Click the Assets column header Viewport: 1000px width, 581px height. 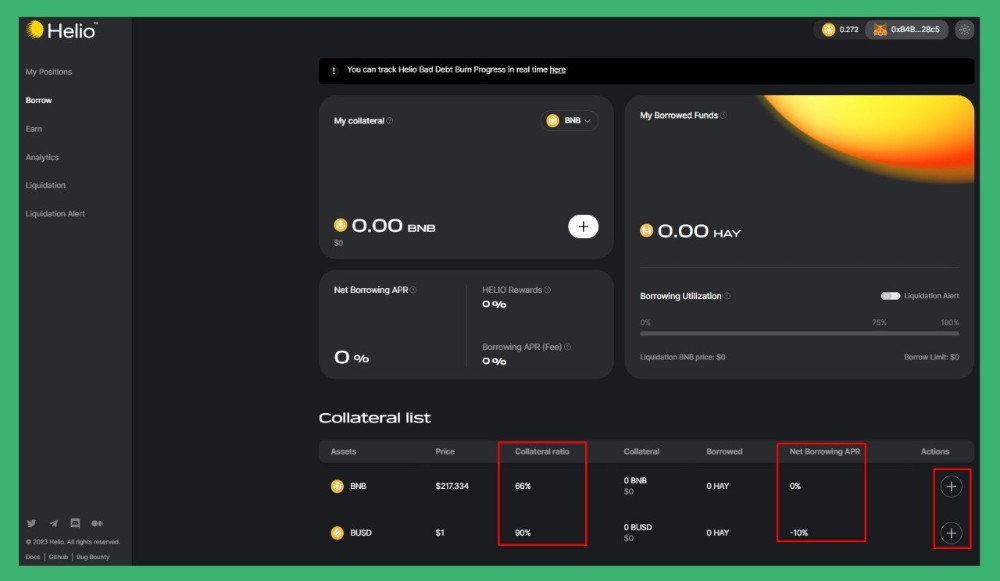(x=343, y=452)
